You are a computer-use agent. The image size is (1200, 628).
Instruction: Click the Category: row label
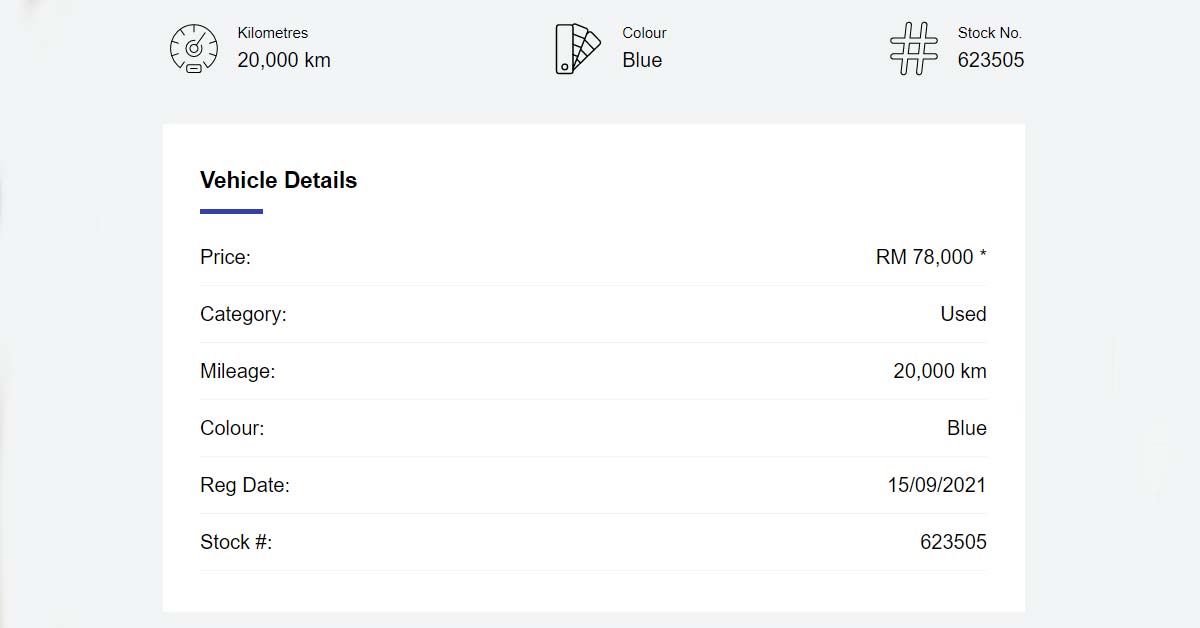click(243, 314)
